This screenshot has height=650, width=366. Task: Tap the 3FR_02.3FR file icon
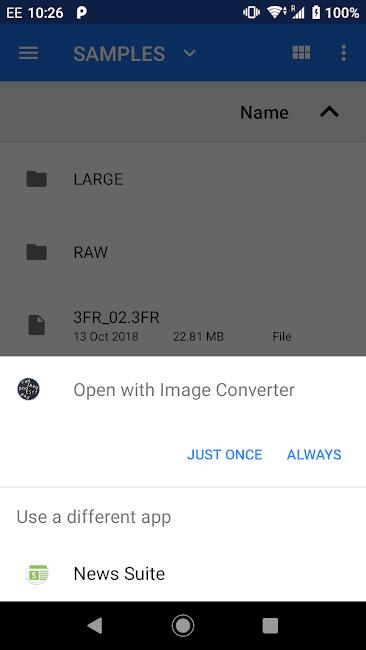coord(36,325)
